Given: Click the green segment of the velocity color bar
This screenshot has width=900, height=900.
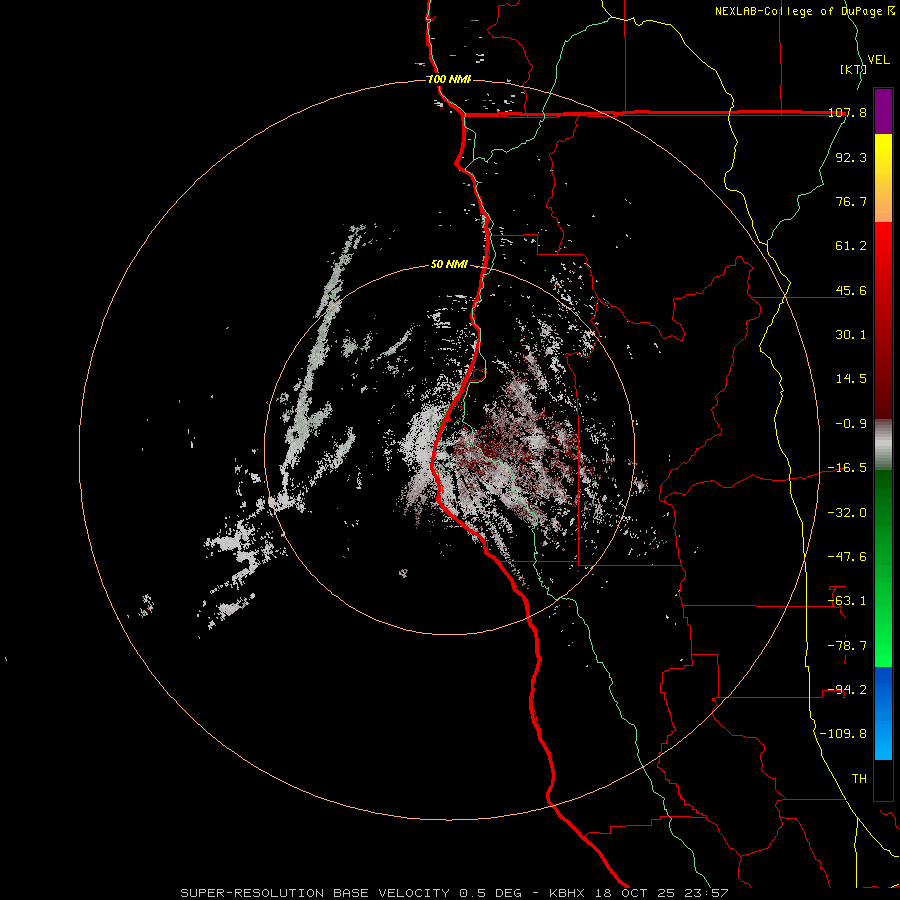Looking at the screenshot, I should tap(883, 568).
